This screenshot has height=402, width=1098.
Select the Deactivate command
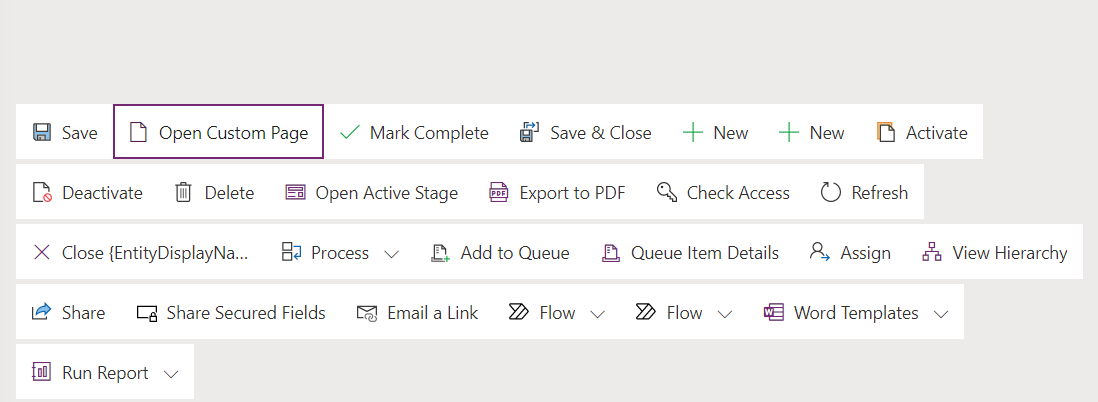coord(88,193)
